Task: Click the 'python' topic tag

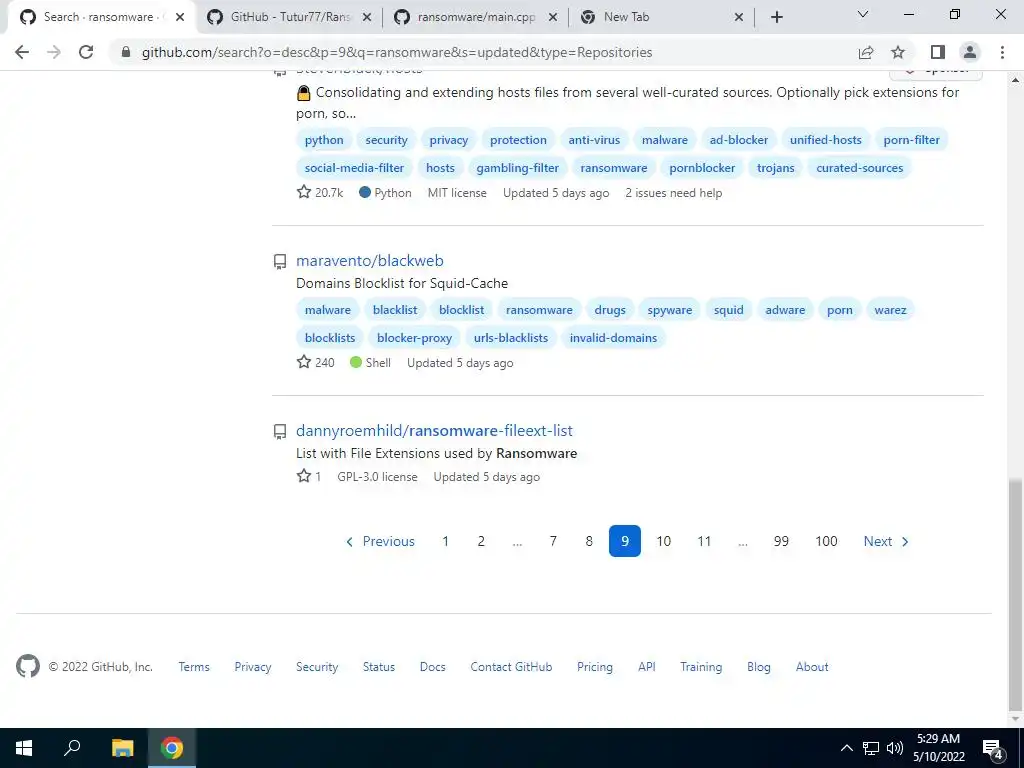Action: tap(324, 140)
